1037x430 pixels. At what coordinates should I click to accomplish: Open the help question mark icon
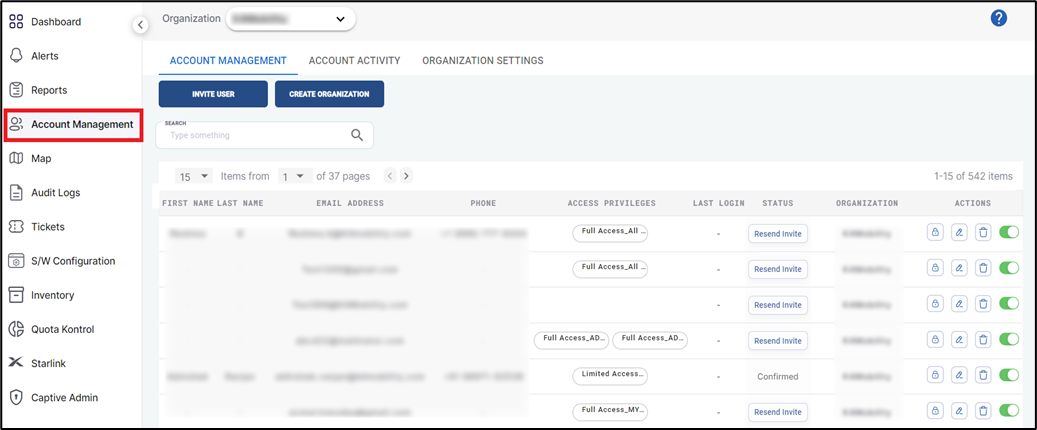tap(998, 18)
